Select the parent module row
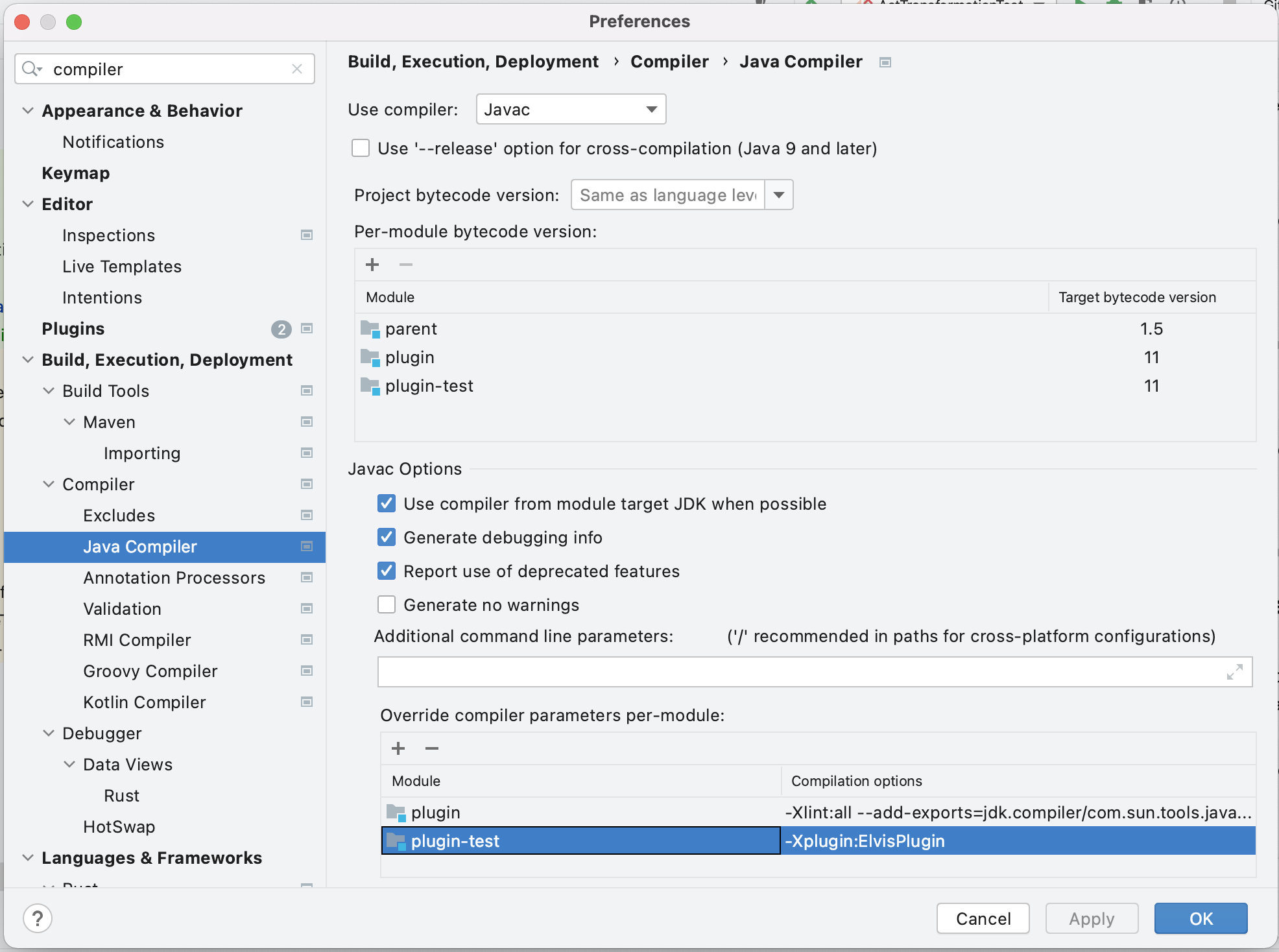The width and height of the screenshot is (1279, 952). [x=411, y=329]
